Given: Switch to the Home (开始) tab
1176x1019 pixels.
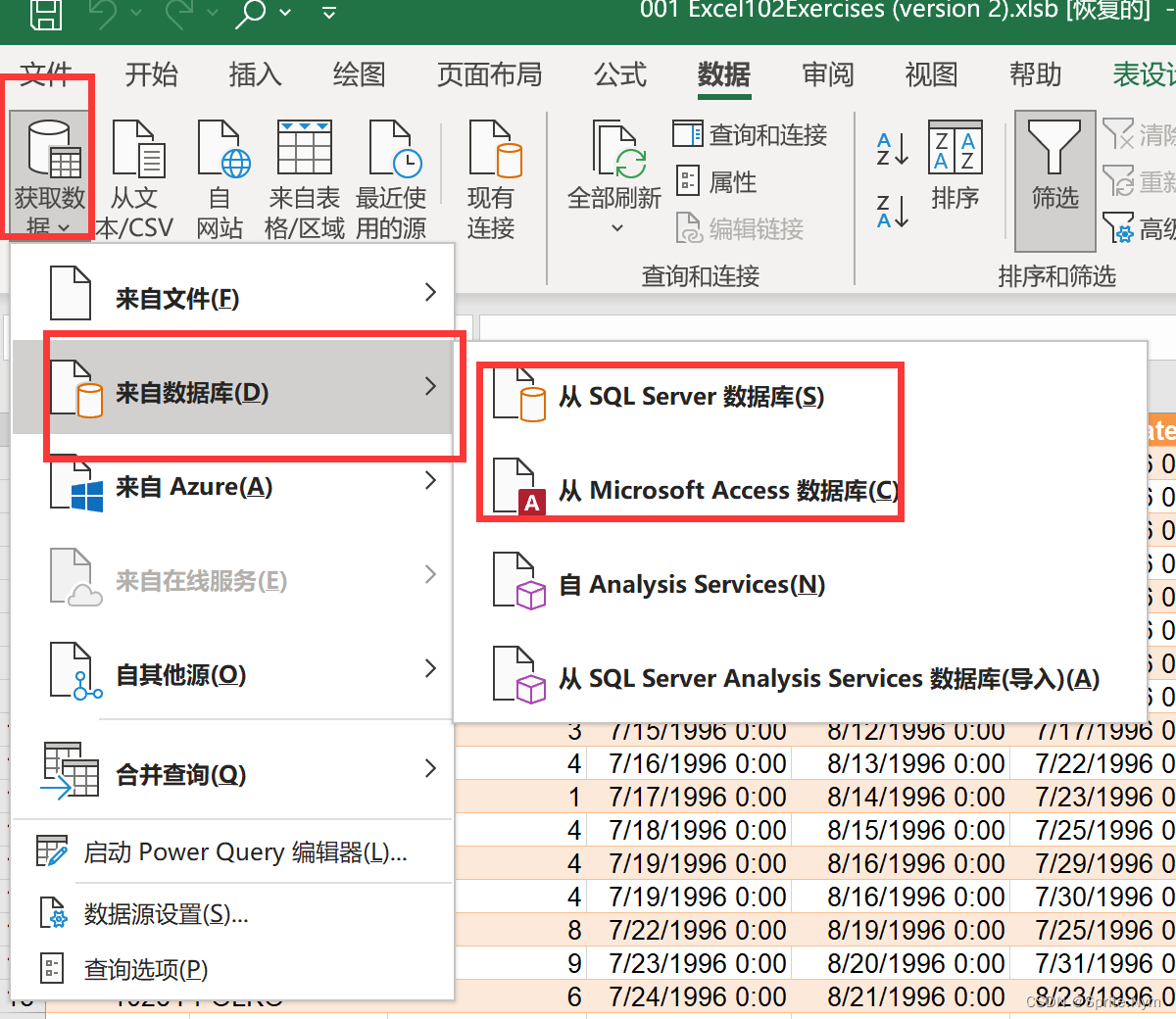Looking at the screenshot, I should 151,74.
